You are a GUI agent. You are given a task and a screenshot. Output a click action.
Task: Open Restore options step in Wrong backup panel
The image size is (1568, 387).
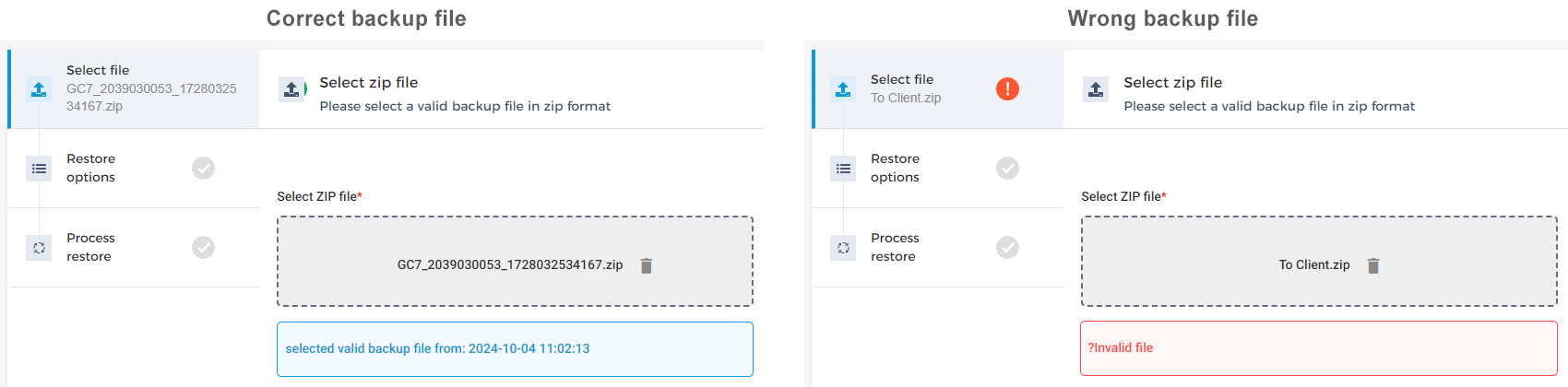click(x=939, y=168)
